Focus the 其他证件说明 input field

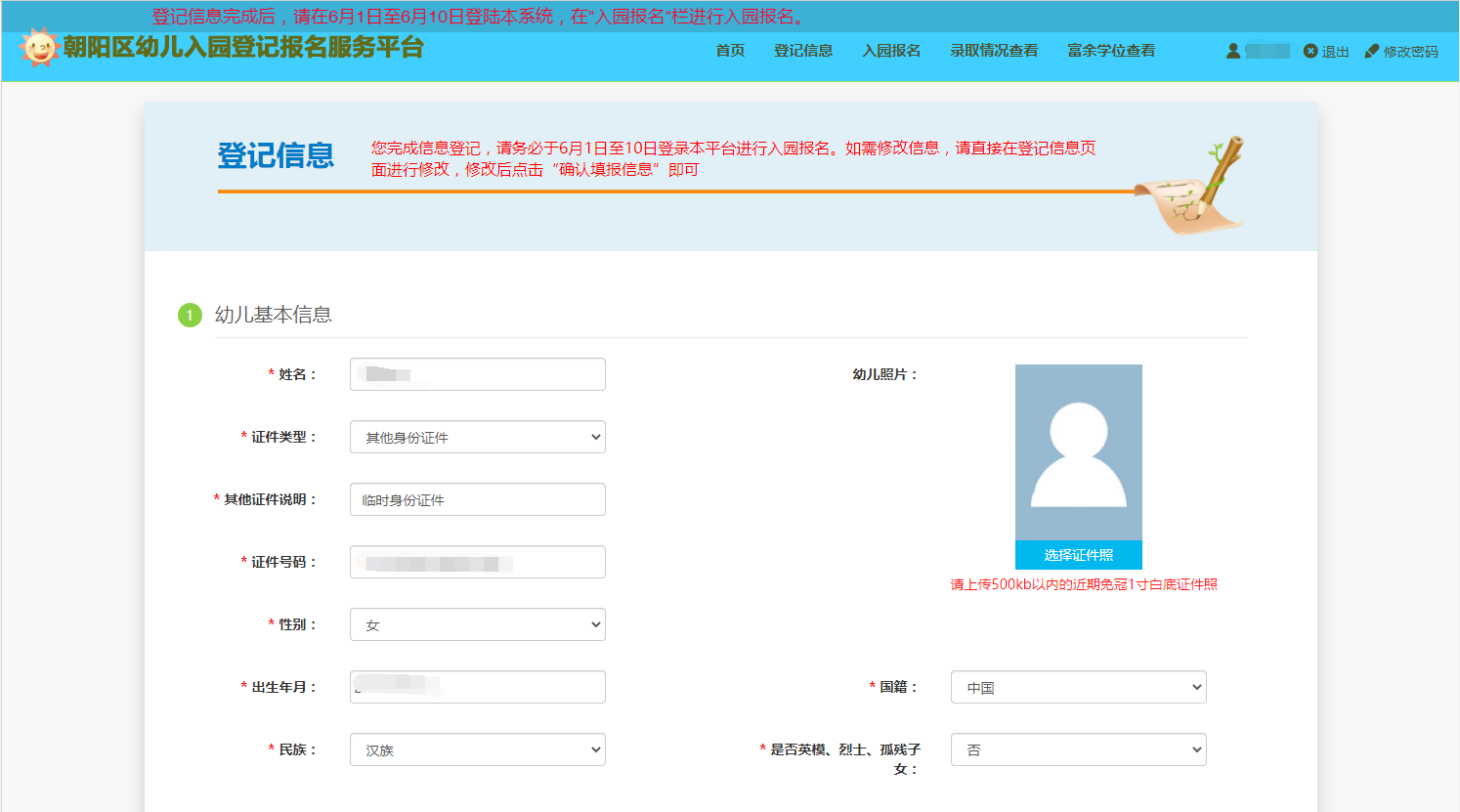[478, 499]
